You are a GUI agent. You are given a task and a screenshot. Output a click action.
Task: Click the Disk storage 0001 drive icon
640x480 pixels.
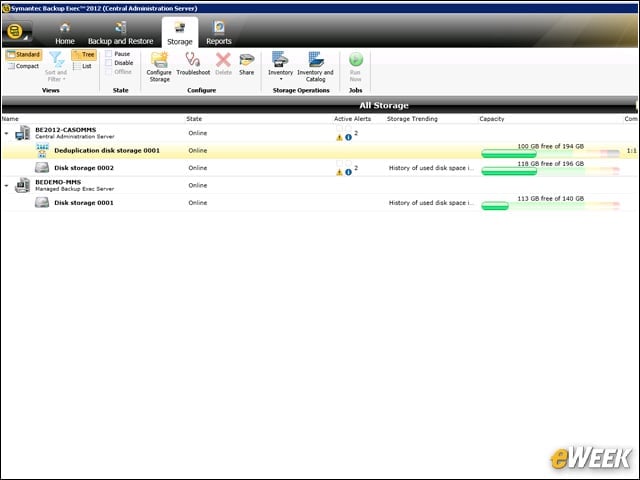click(x=42, y=202)
